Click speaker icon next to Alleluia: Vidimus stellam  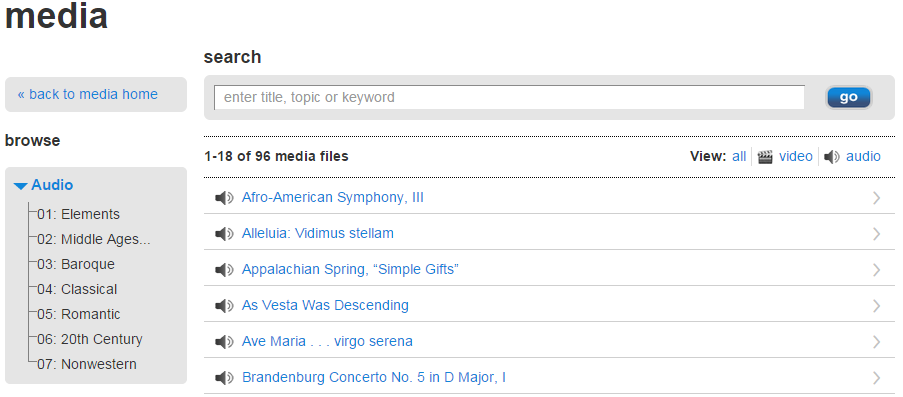pyautogui.click(x=224, y=234)
